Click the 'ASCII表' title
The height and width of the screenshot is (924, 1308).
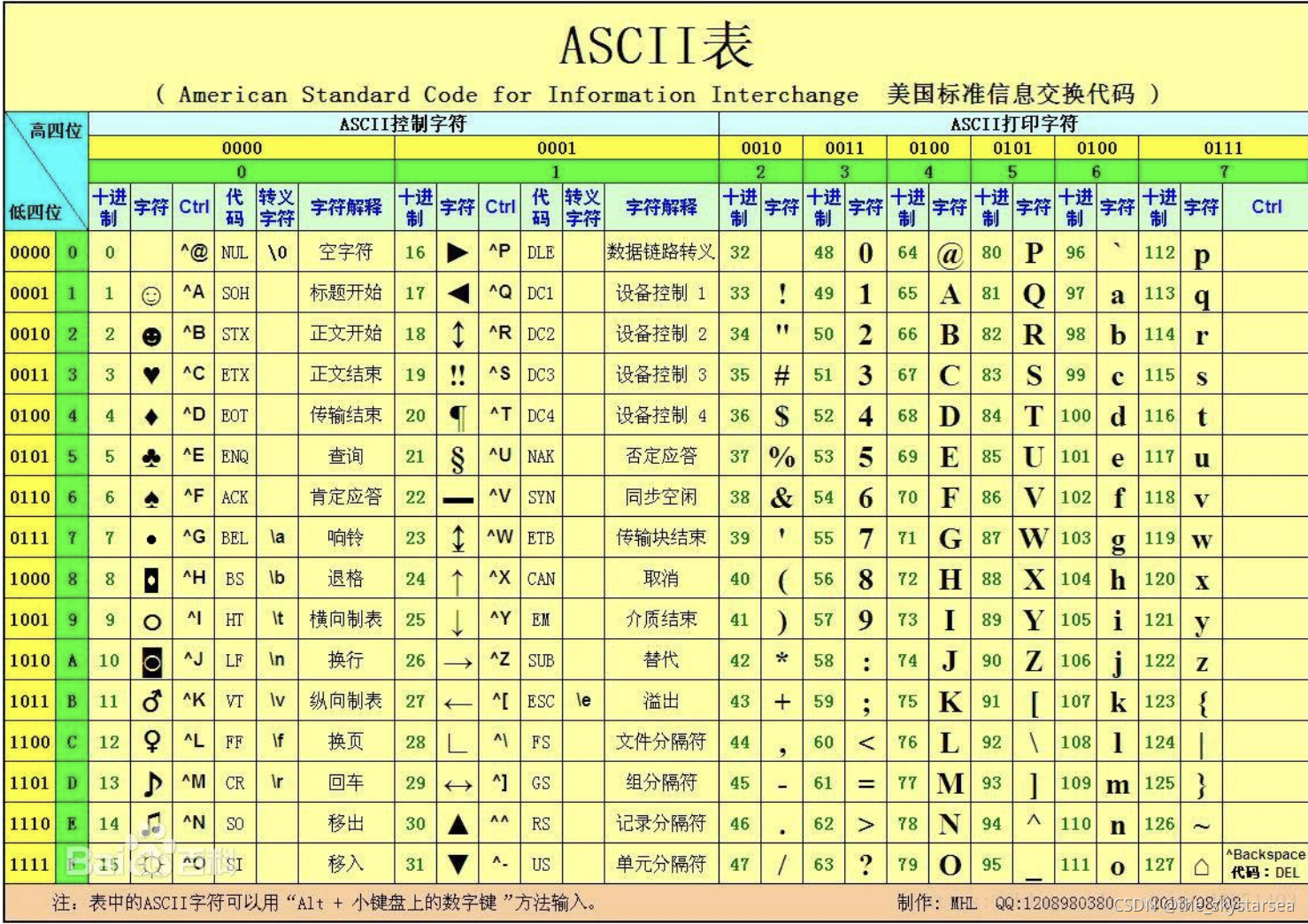point(656,46)
